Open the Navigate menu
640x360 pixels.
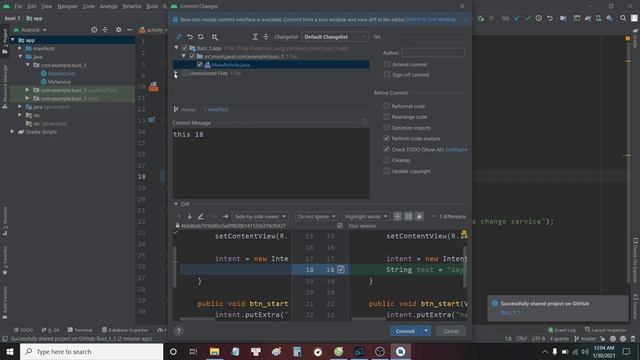[x=67, y=6]
